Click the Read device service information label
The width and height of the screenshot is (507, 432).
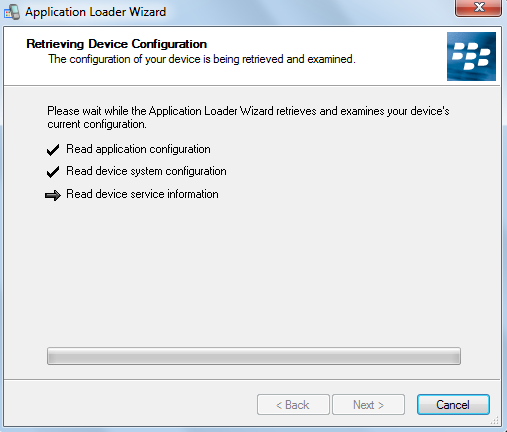[142, 194]
